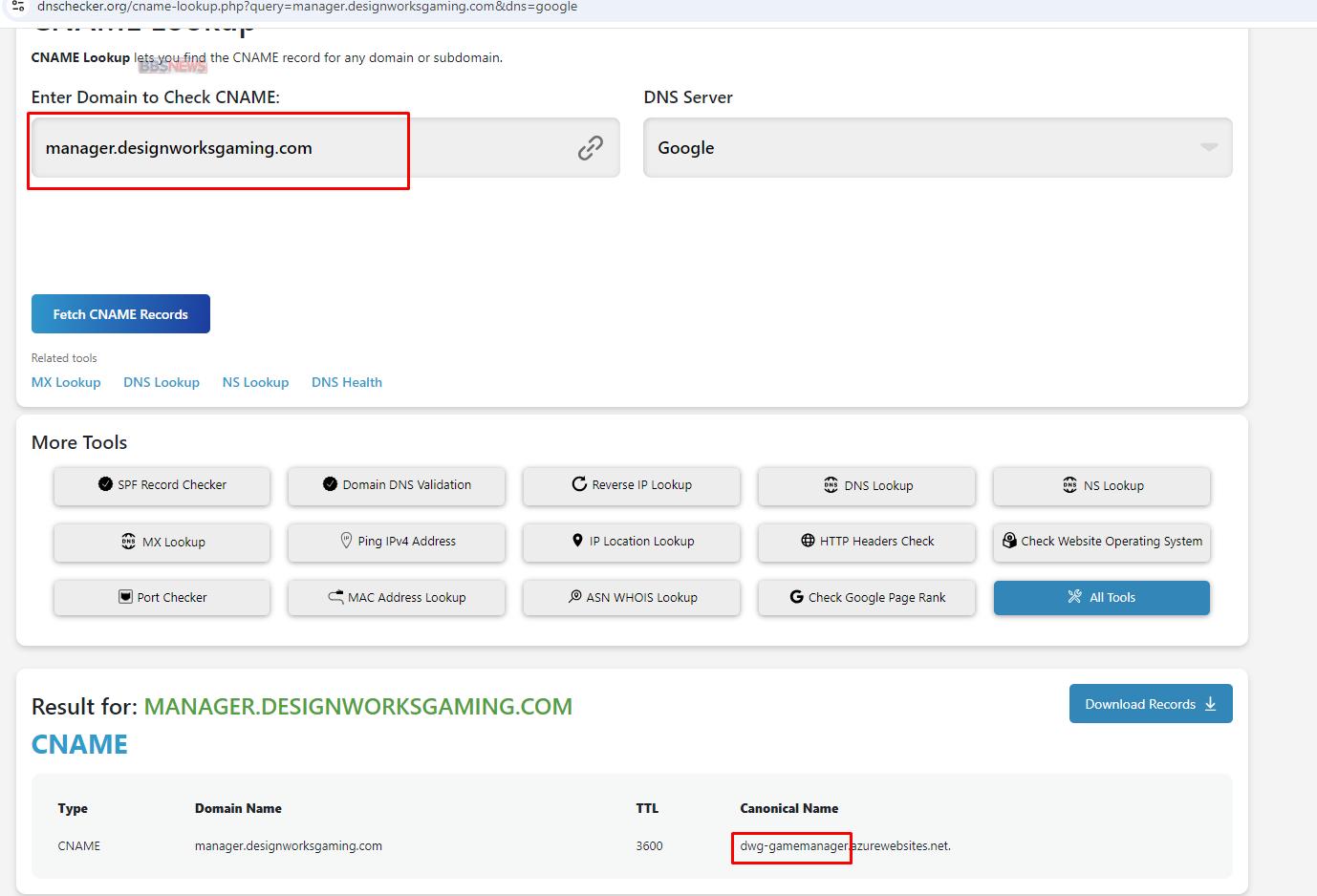Open the MAC Address Lookup tool
The width and height of the screenshot is (1317, 896).
click(396, 598)
